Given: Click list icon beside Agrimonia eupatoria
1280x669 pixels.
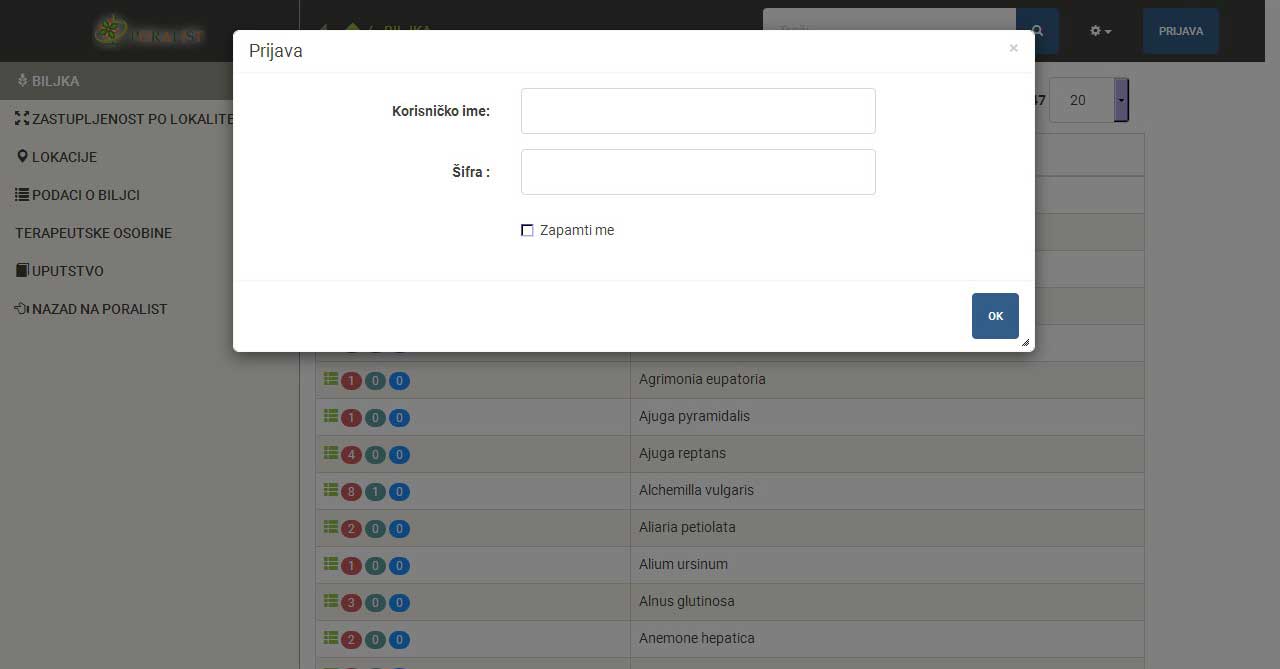Looking at the screenshot, I should pos(330,380).
